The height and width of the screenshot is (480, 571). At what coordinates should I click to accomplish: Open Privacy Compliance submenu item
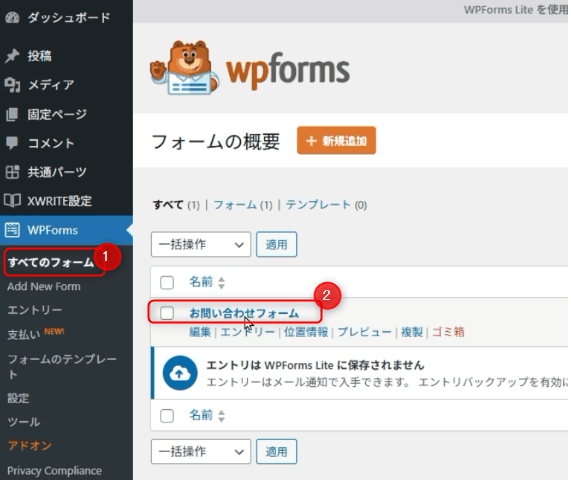(54, 471)
